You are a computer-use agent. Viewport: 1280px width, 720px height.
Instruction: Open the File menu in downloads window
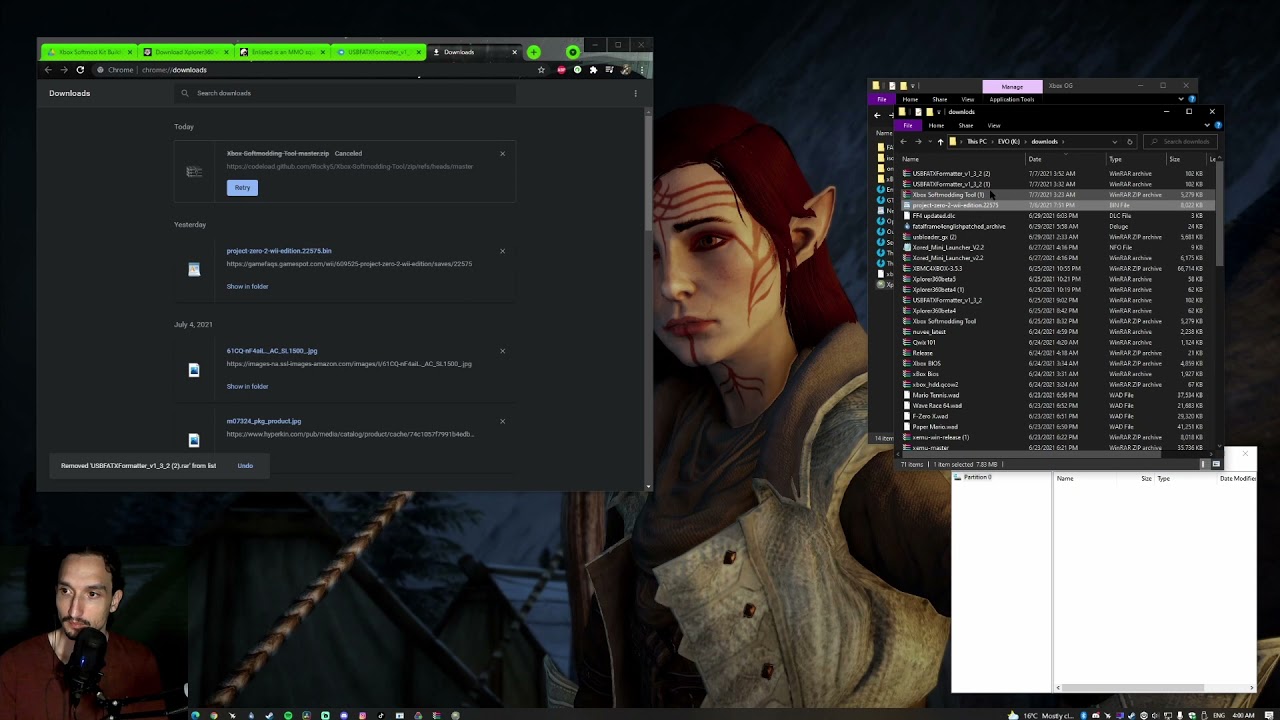908,125
